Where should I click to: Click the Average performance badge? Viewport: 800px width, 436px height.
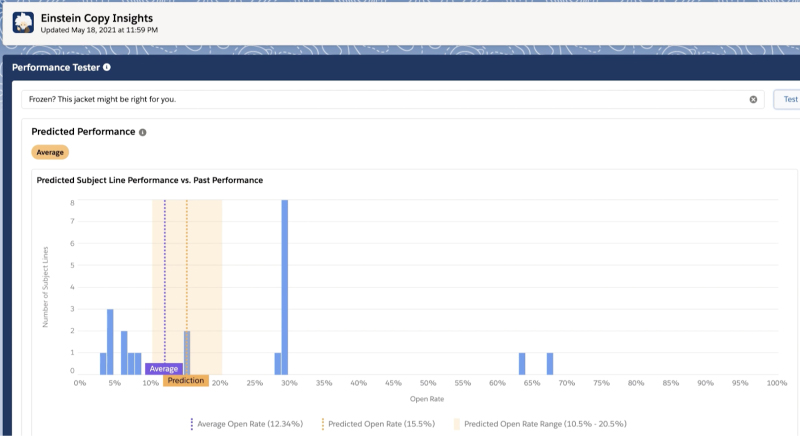50,152
